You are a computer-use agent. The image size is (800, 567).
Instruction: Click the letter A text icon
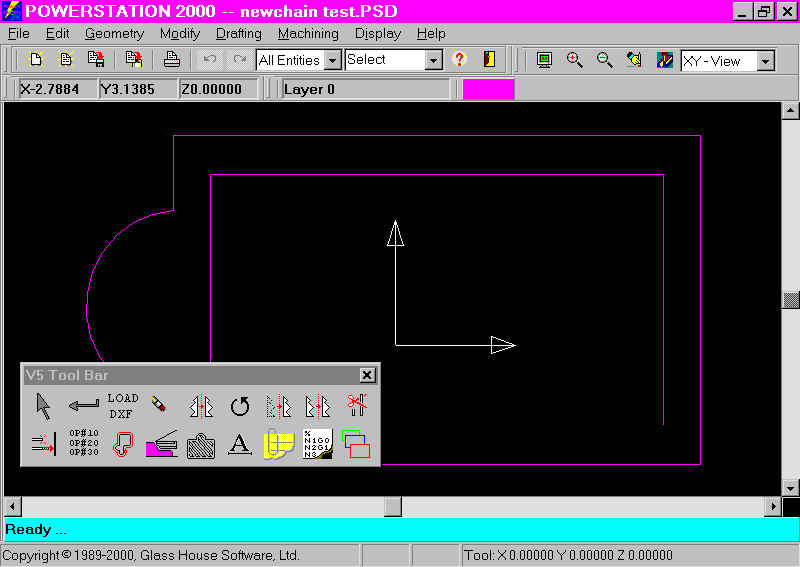(239, 444)
